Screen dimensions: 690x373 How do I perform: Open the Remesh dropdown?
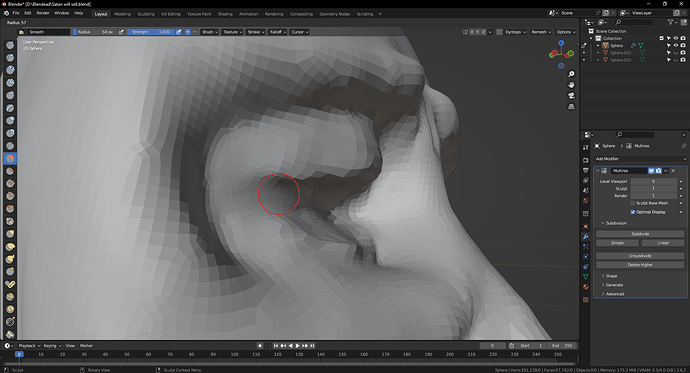541,32
